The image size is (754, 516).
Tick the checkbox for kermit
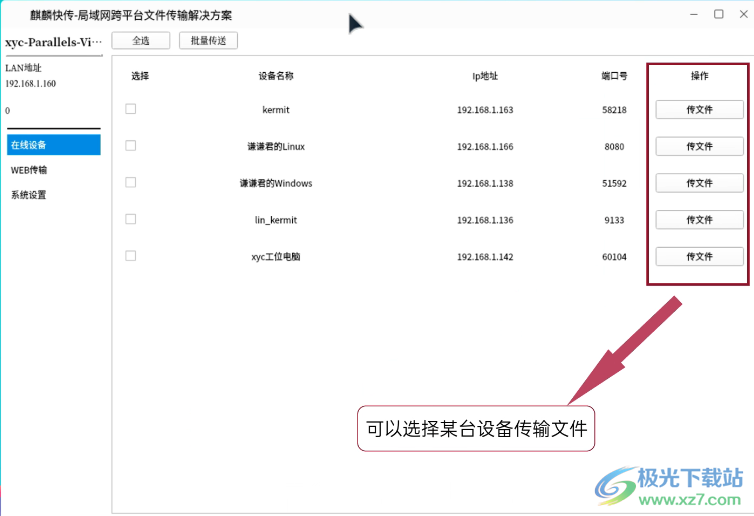pyautogui.click(x=130, y=109)
